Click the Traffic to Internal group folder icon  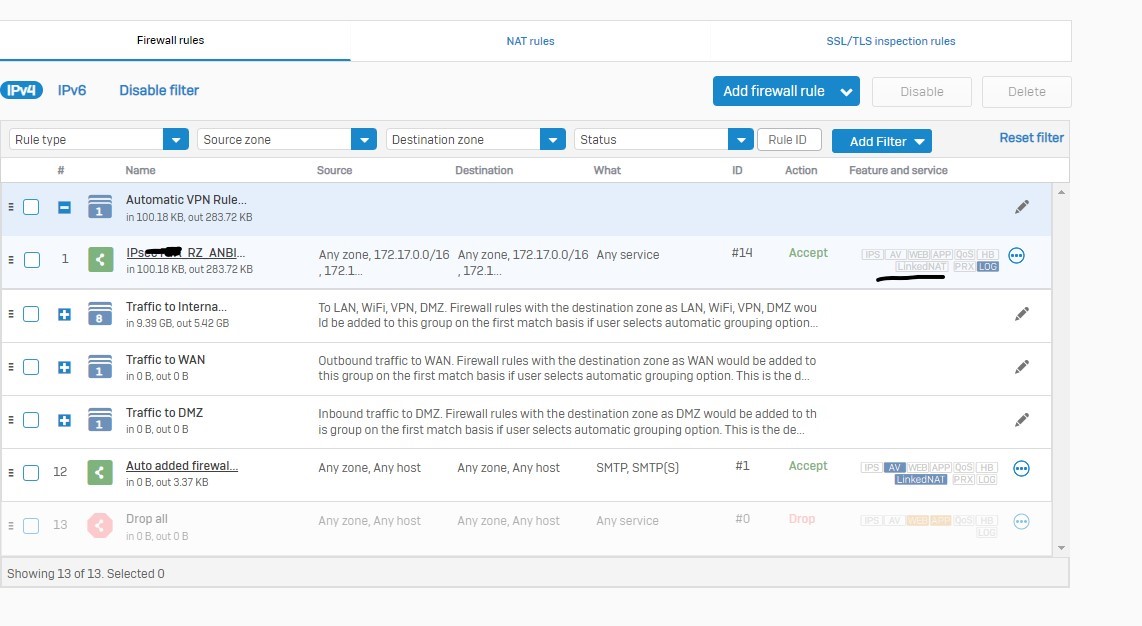click(100, 314)
